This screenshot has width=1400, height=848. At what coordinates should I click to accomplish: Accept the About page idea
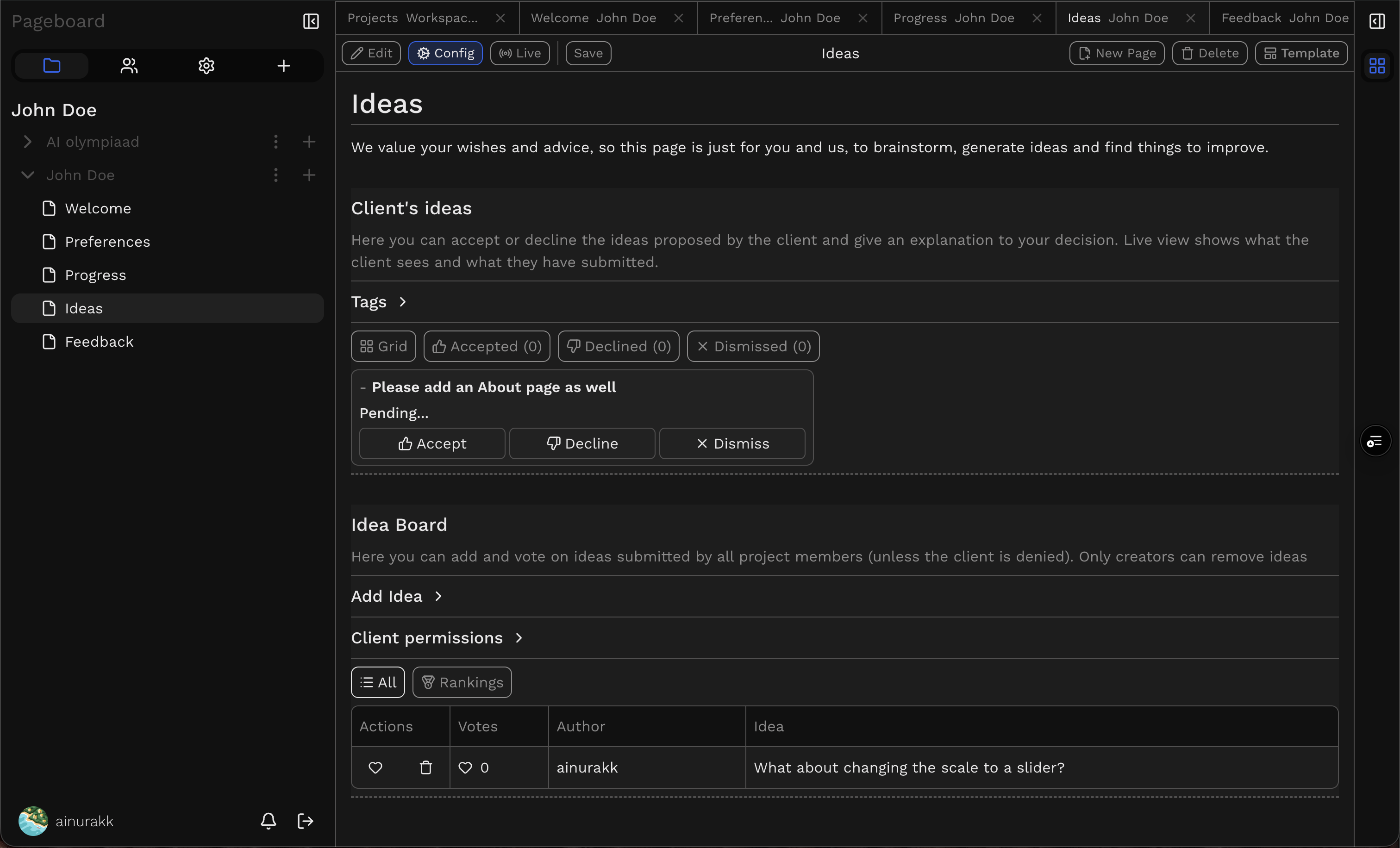tap(432, 443)
